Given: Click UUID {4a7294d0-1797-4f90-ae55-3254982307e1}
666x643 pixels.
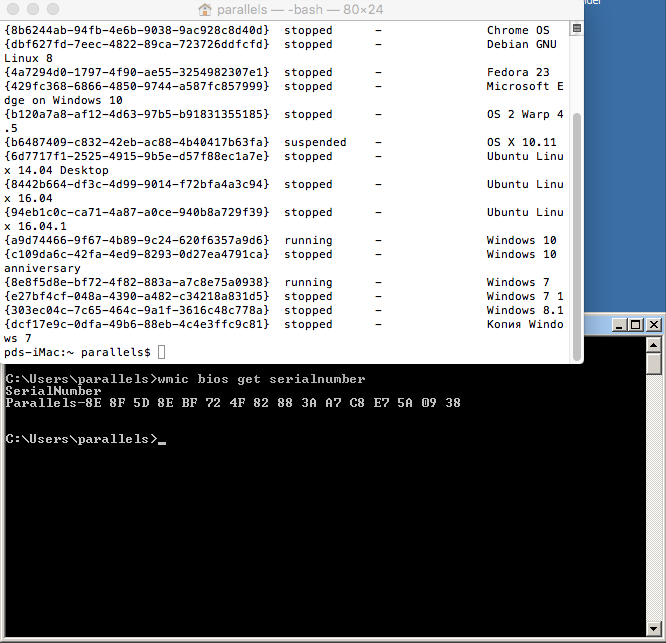Looking at the screenshot, I should click(x=137, y=72).
